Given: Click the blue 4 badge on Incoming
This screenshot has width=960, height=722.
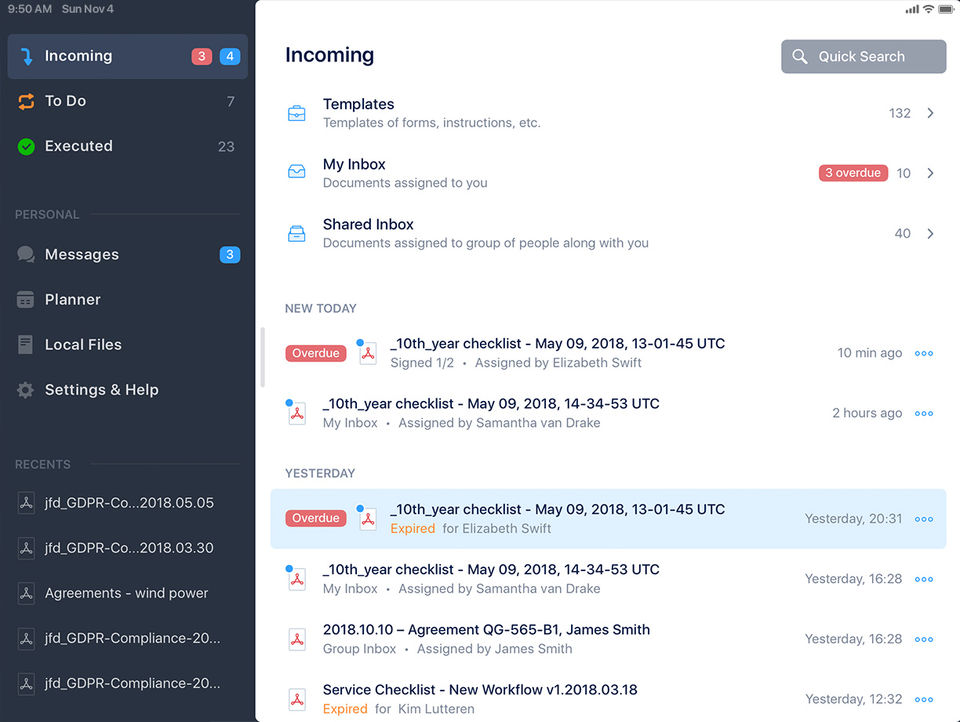Looking at the screenshot, I should 230,56.
